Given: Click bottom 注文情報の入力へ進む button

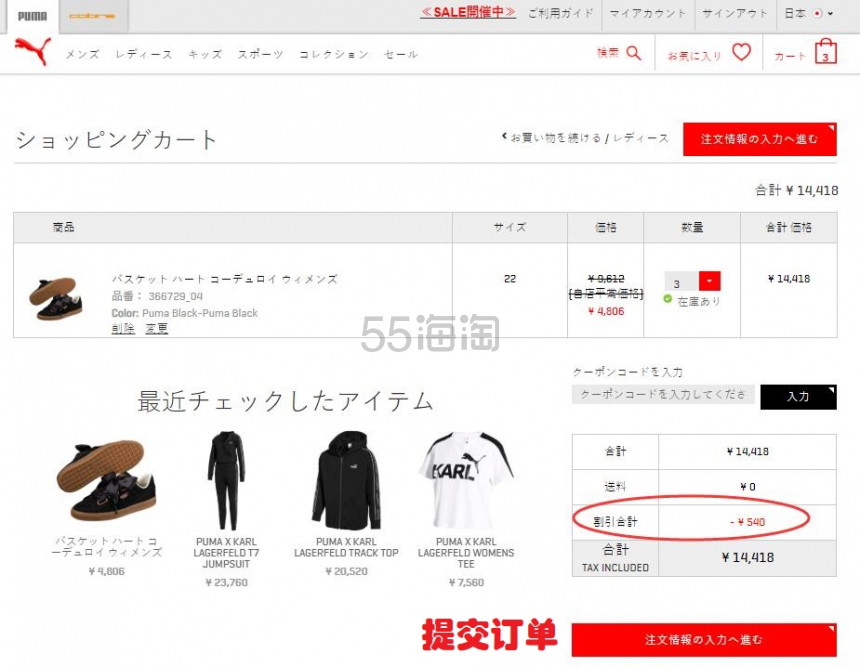Looking at the screenshot, I should pos(704,640).
